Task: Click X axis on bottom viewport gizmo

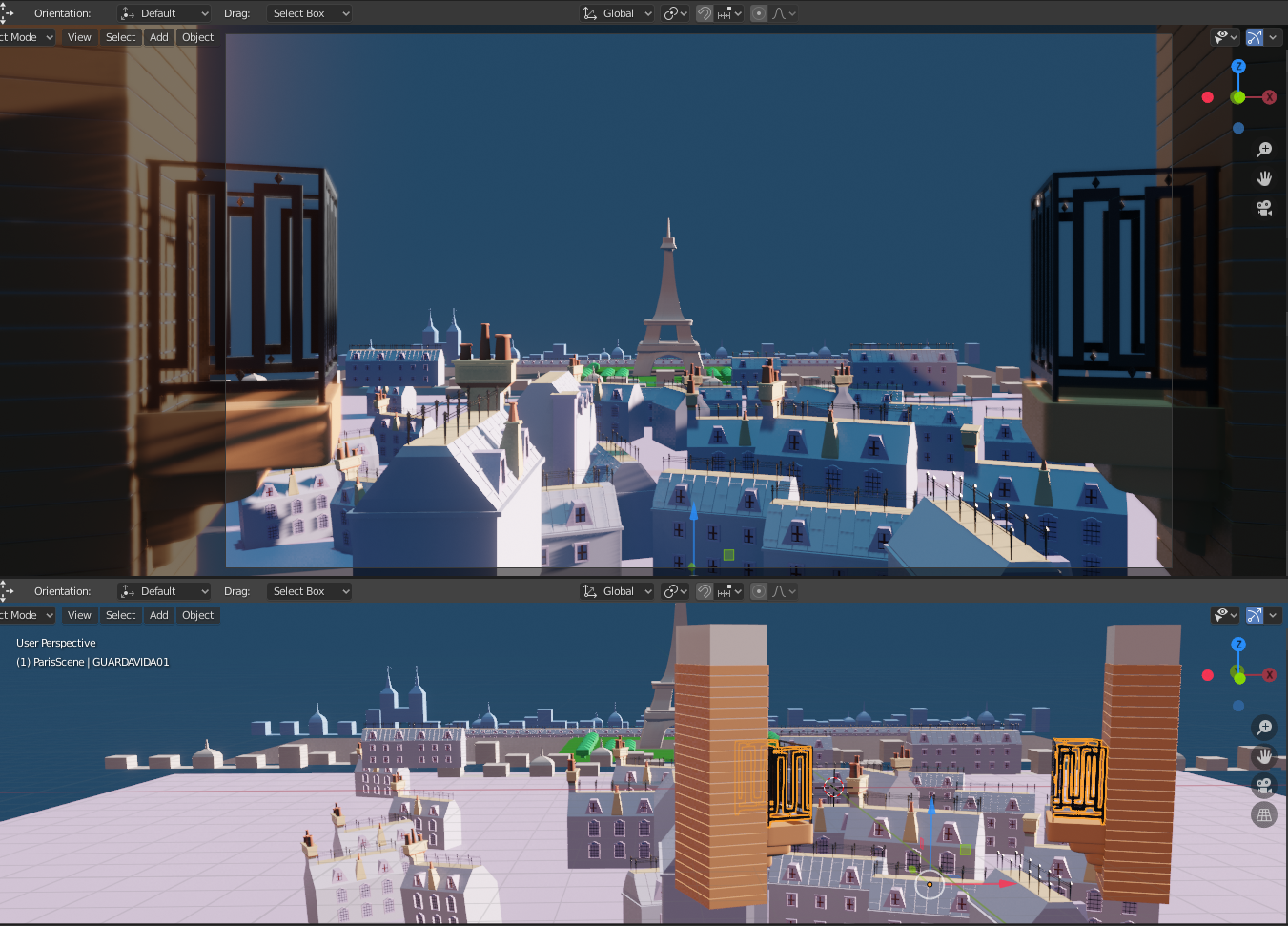Action: tap(1269, 675)
